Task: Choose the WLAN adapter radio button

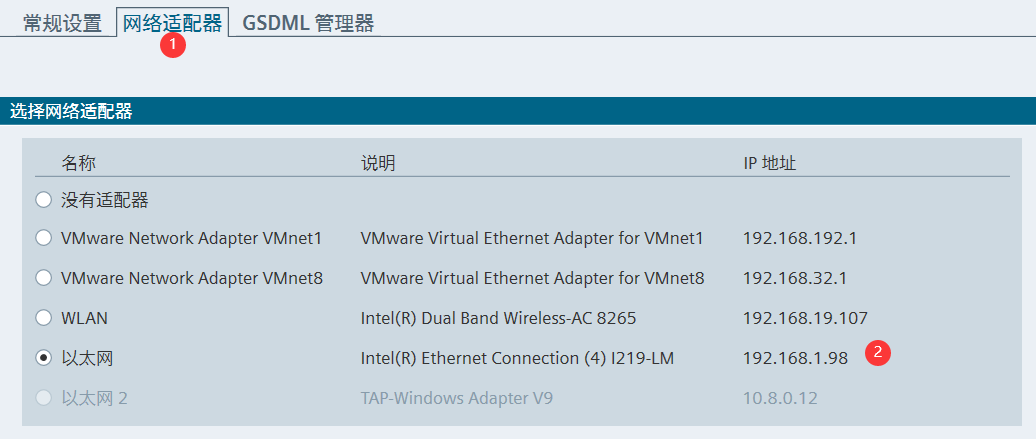Action: tap(44, 318)
